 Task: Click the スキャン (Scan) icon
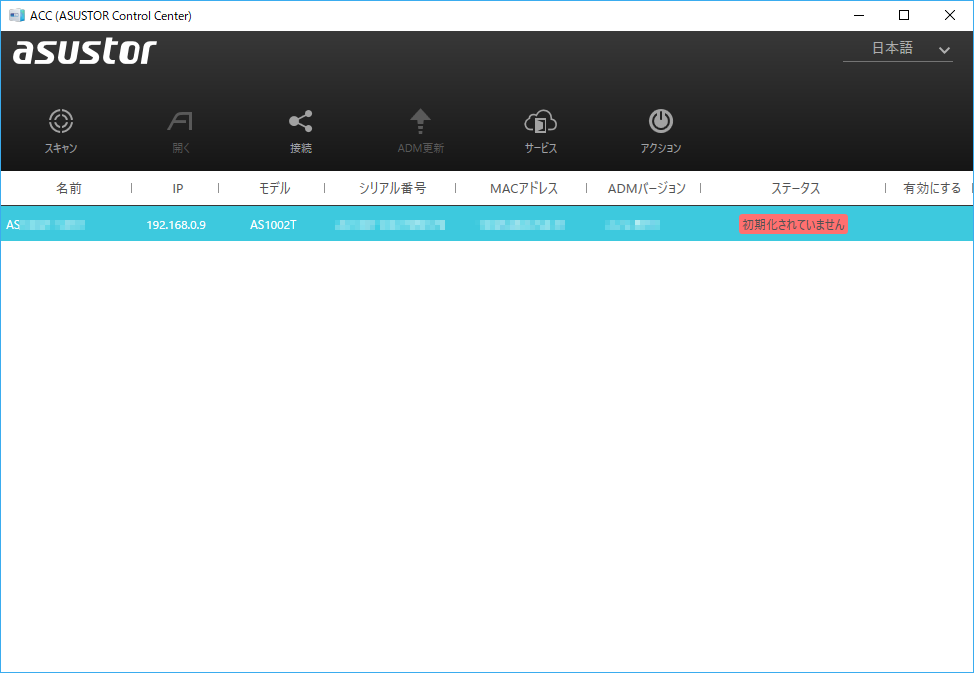point(61,121)
